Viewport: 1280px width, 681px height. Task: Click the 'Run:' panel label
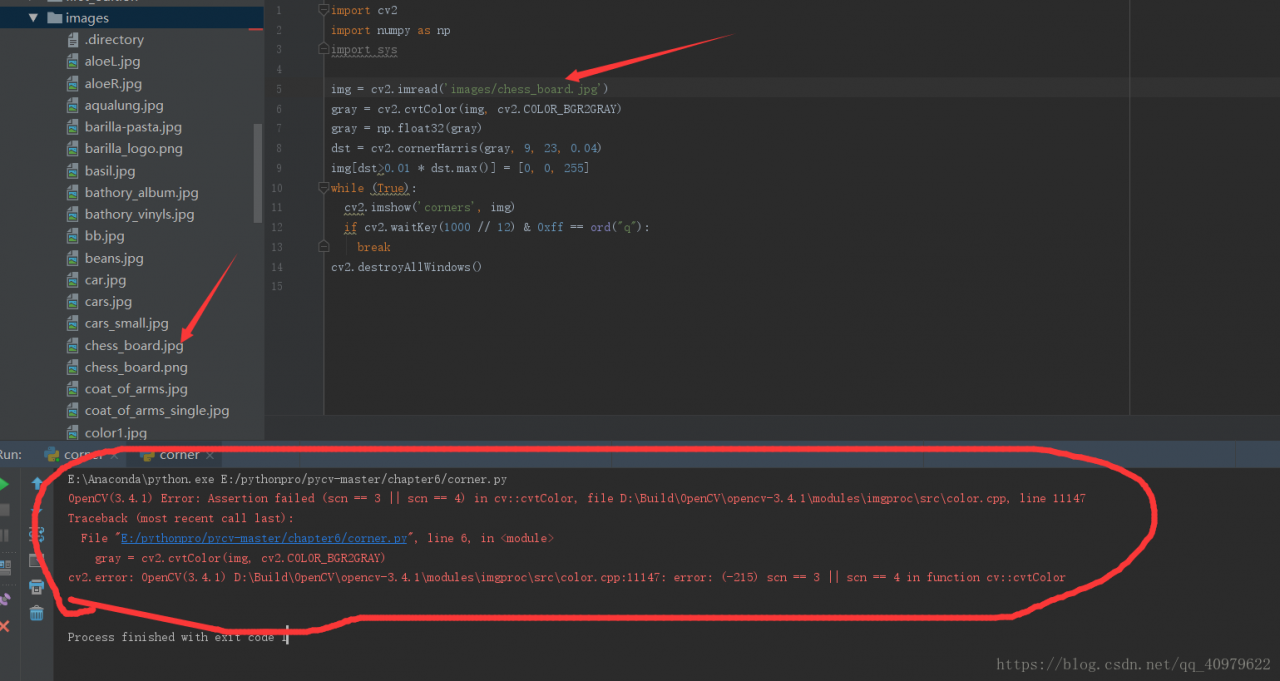tap(11, 455)
